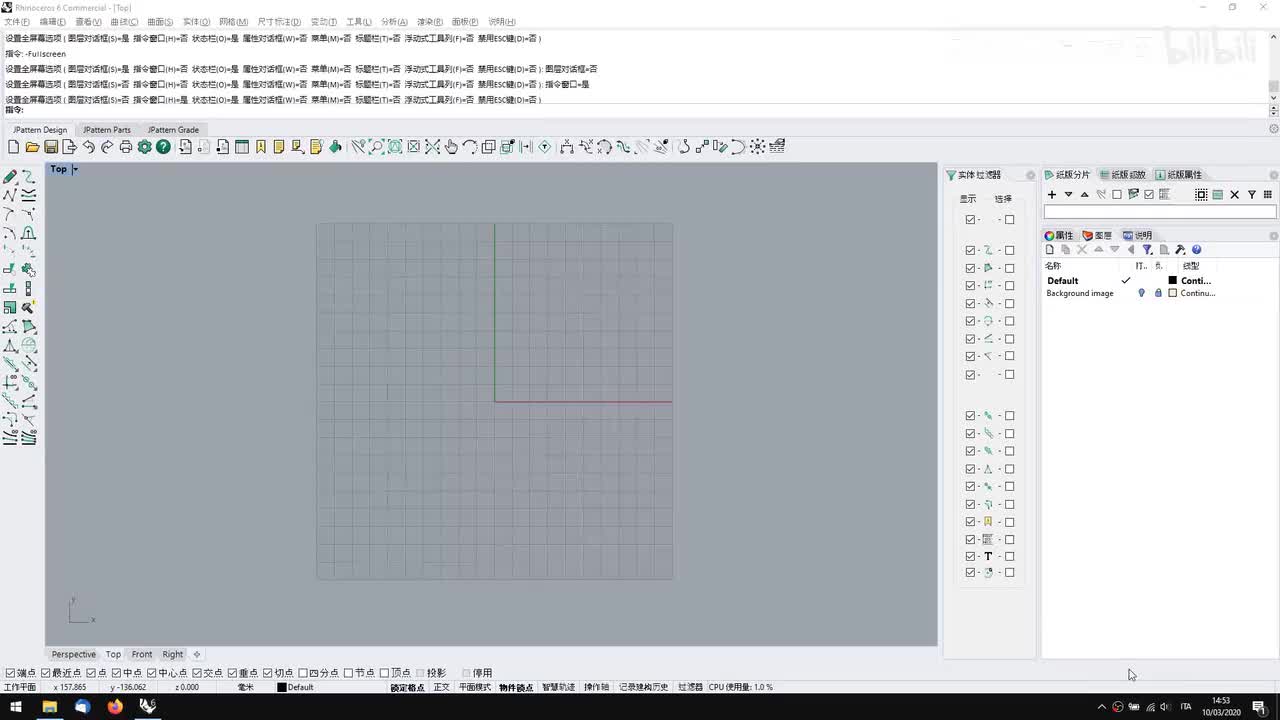Image resolution: width=1280 pixels, height=720 pixels.
Task: Toggle 最近点 nearest-point snap checkbox
Action: pos(45,673)
